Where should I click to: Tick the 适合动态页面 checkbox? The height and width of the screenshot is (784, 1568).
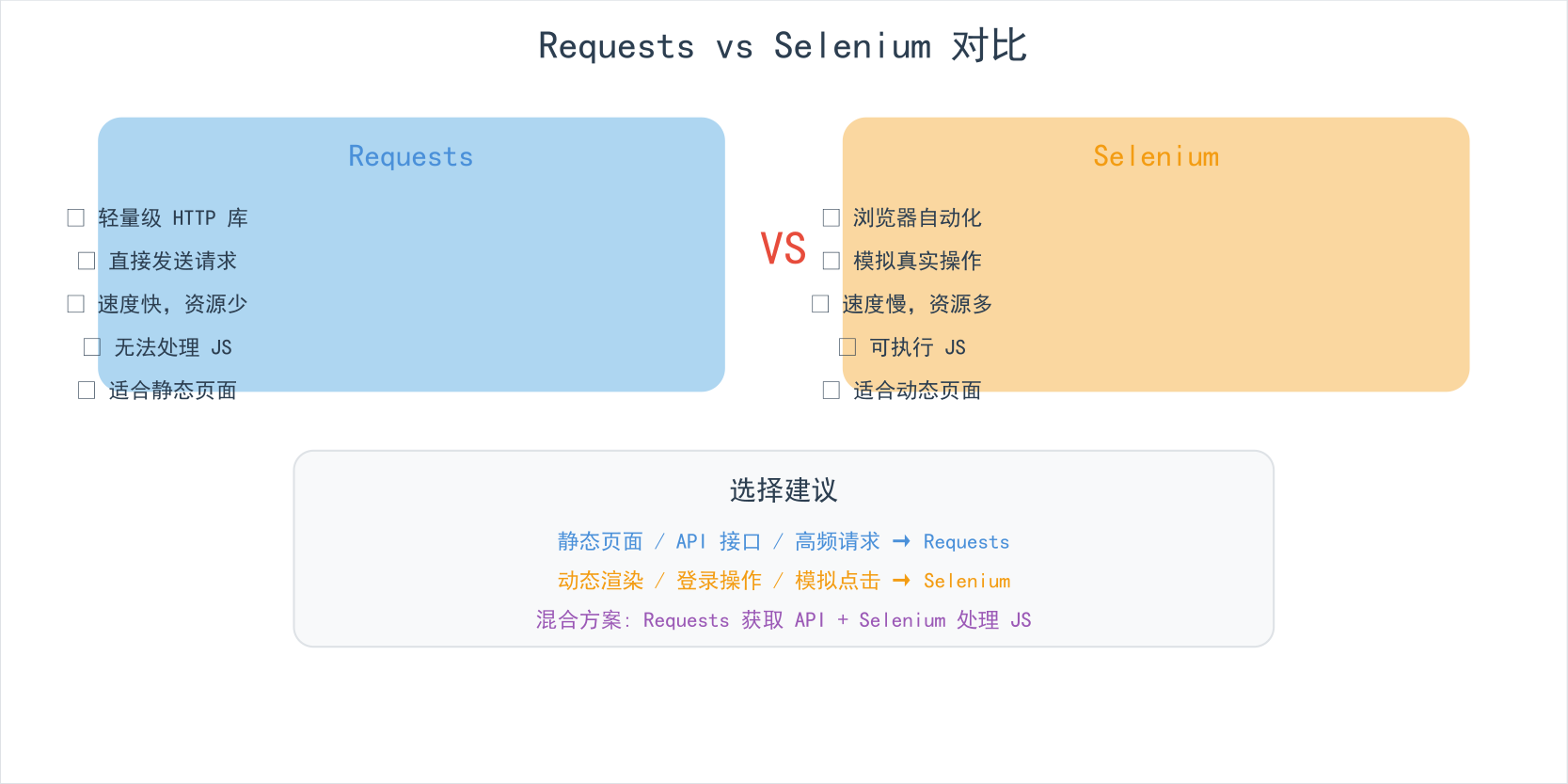832,391
